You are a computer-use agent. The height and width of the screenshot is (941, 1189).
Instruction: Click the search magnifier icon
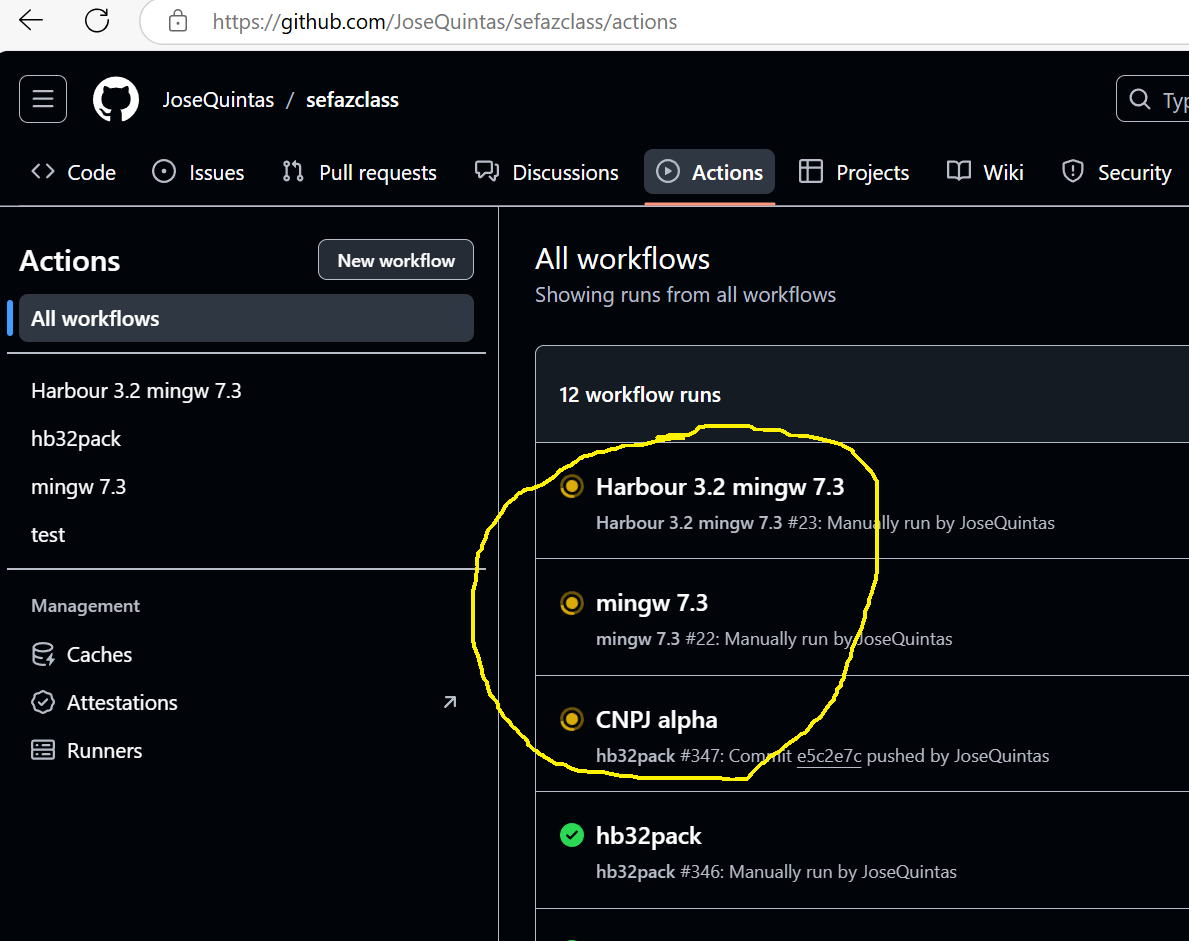coord(1139,99)
